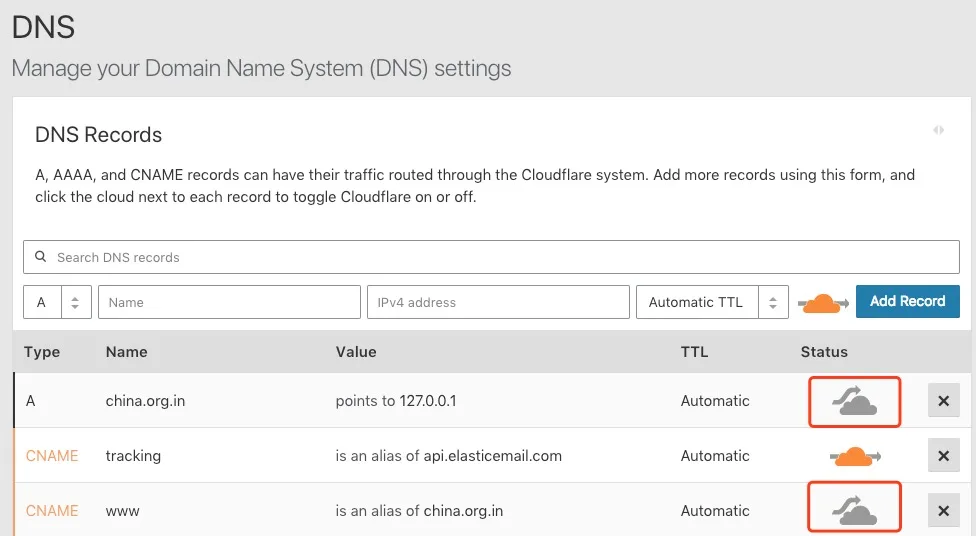Click the Type column header
Image resolution: width=976 pixels, height=536 pixels.
tap(42, 352)
